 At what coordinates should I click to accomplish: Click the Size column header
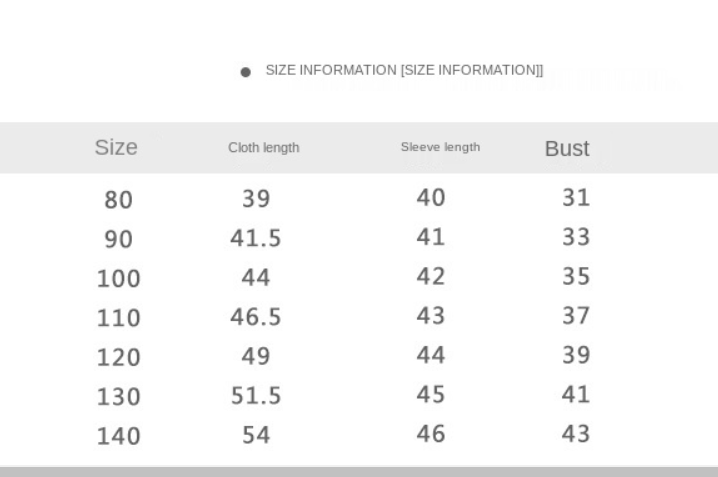[116, 147]
